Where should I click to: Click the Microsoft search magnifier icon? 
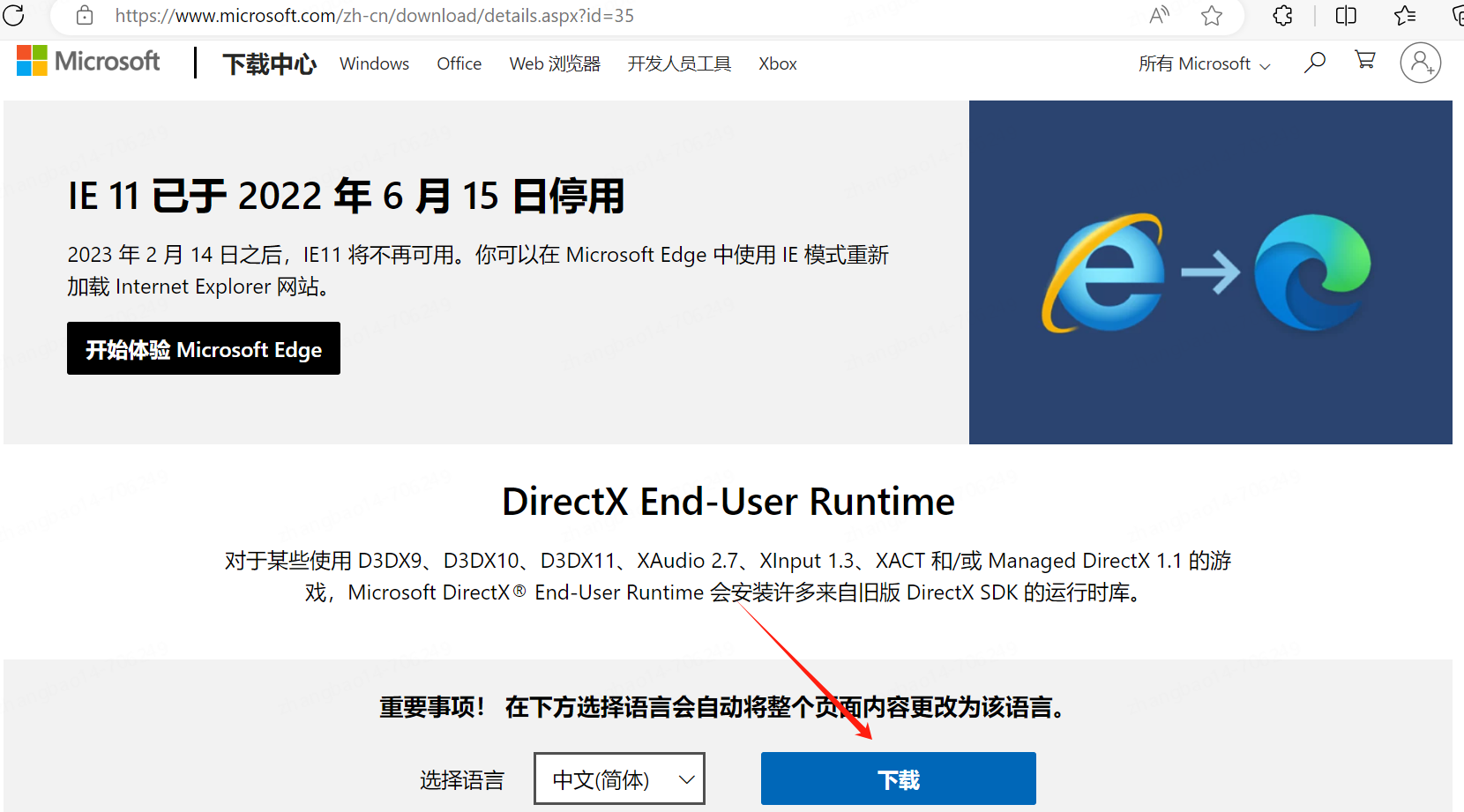coord(1314,63)
